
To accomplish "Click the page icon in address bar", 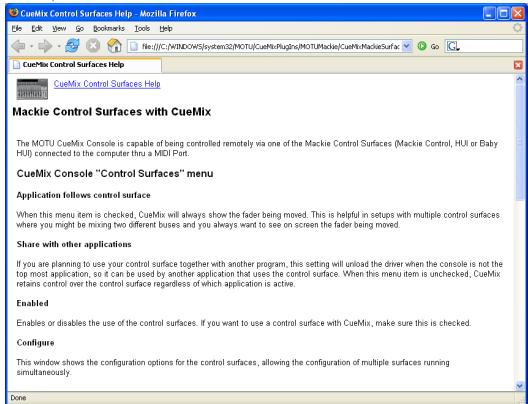I will click(x=134, y=46).
